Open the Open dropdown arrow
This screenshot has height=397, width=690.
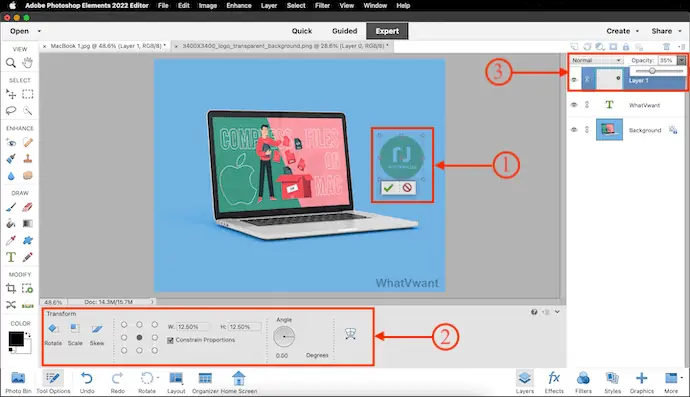39,31
